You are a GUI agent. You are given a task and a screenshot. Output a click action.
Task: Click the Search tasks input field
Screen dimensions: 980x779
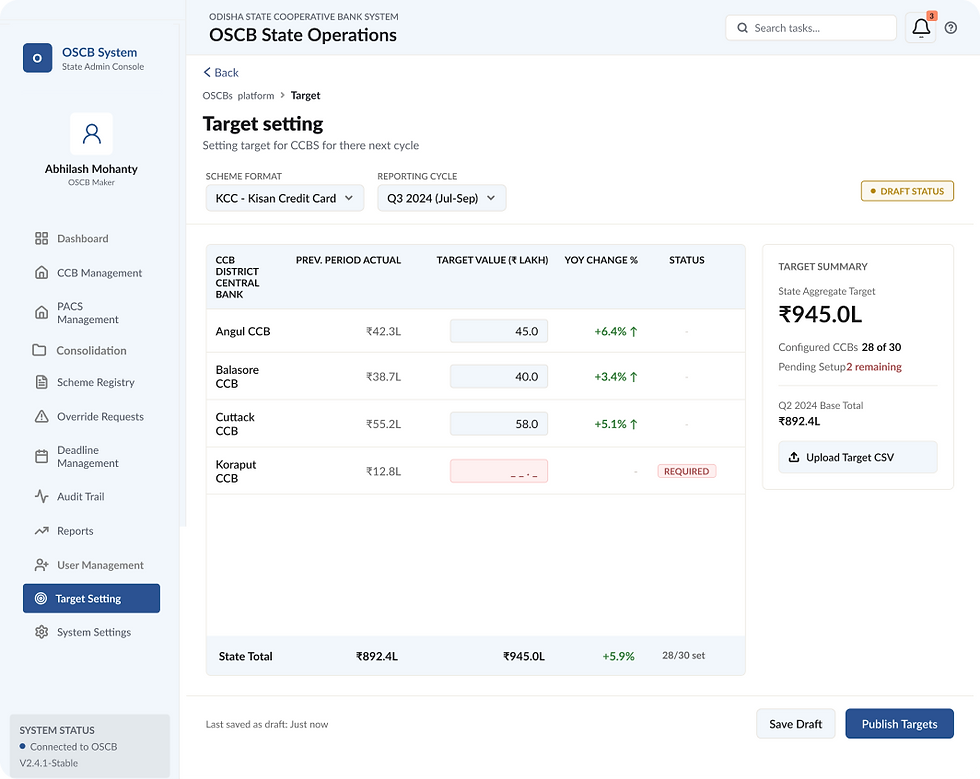811,28
